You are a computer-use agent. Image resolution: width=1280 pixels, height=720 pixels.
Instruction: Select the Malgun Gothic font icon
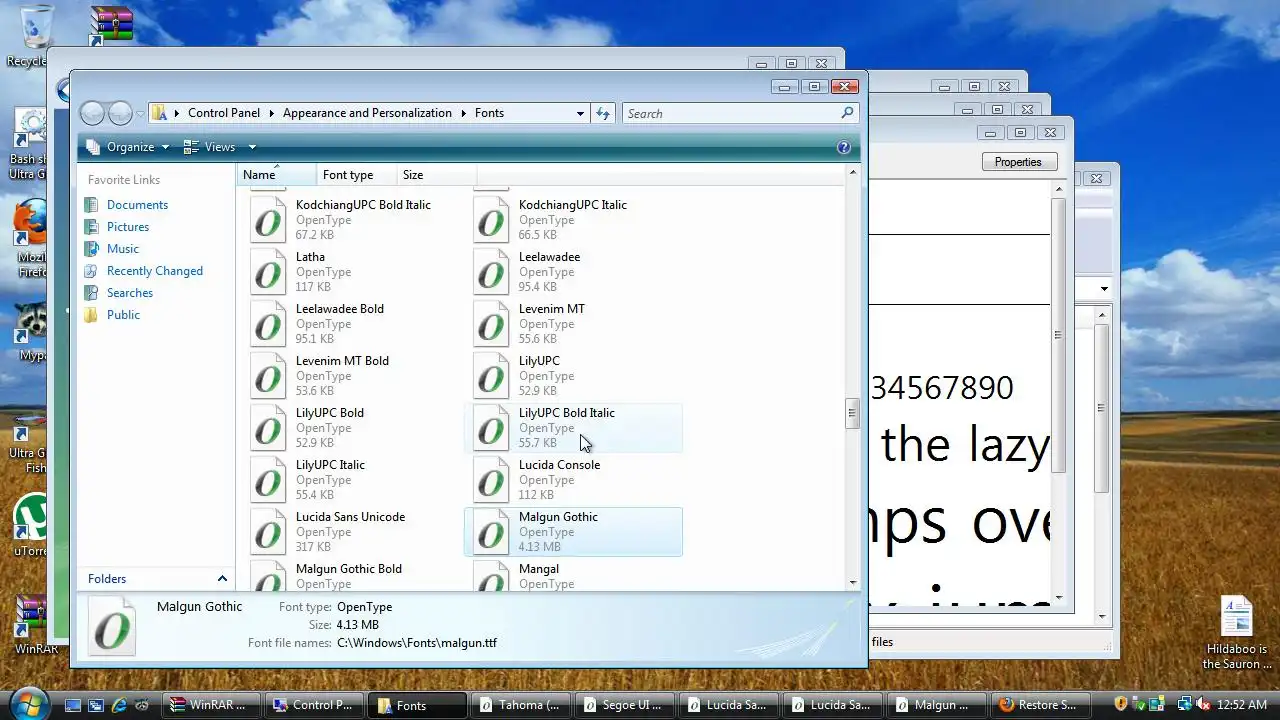491,532
